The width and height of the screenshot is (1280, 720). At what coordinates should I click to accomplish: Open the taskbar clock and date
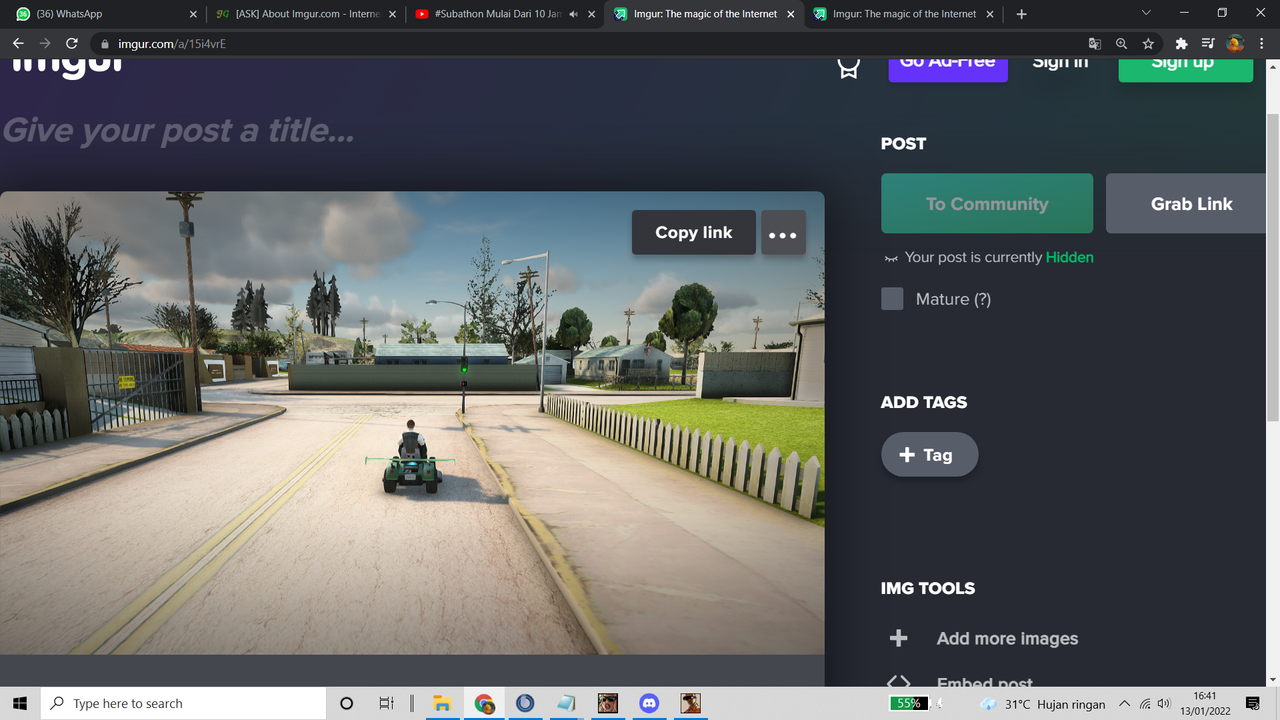1205,703
